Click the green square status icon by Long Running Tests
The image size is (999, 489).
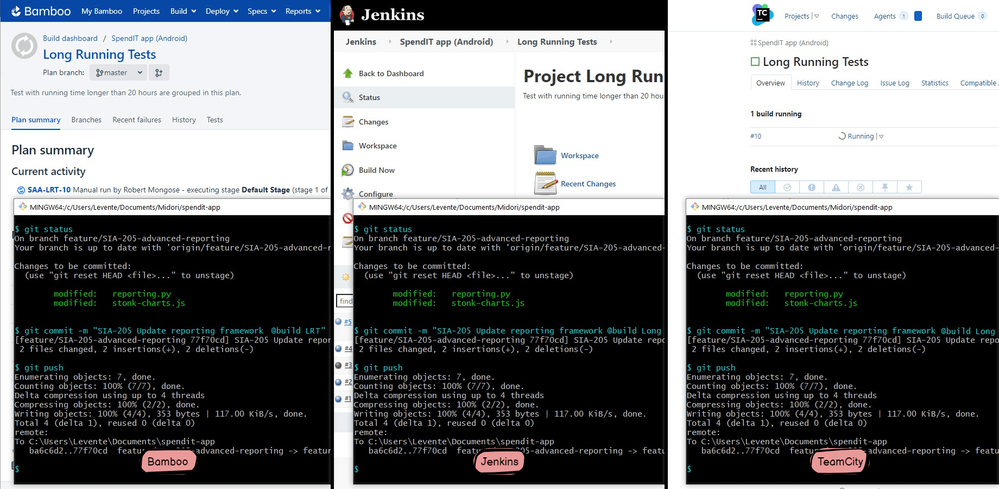[x=755, y=62]
